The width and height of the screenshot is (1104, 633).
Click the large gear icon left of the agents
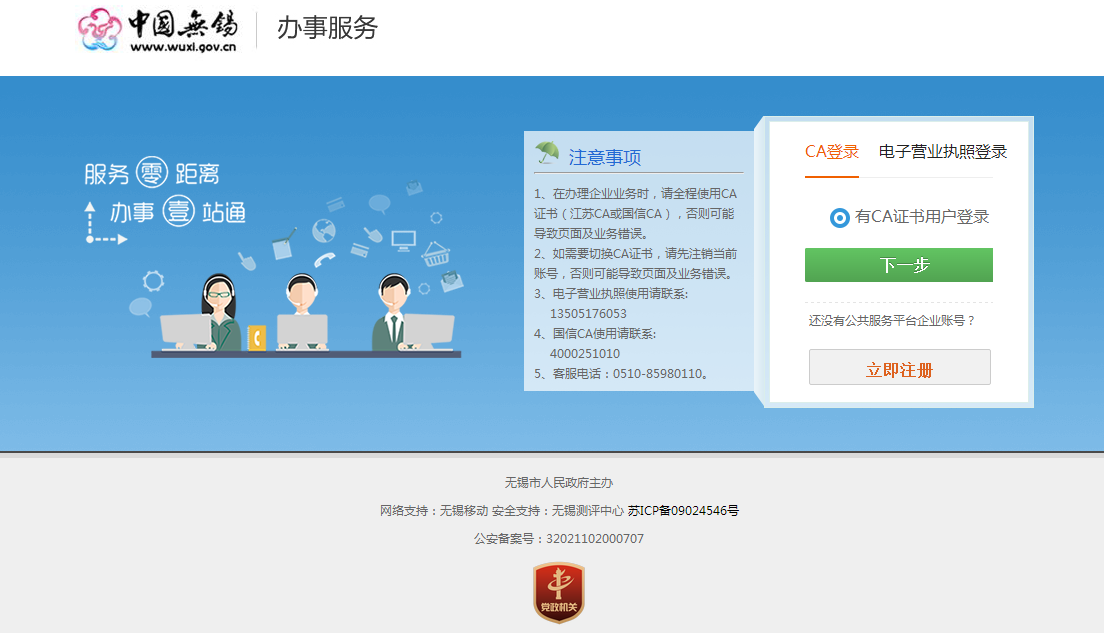coord(153,280)
